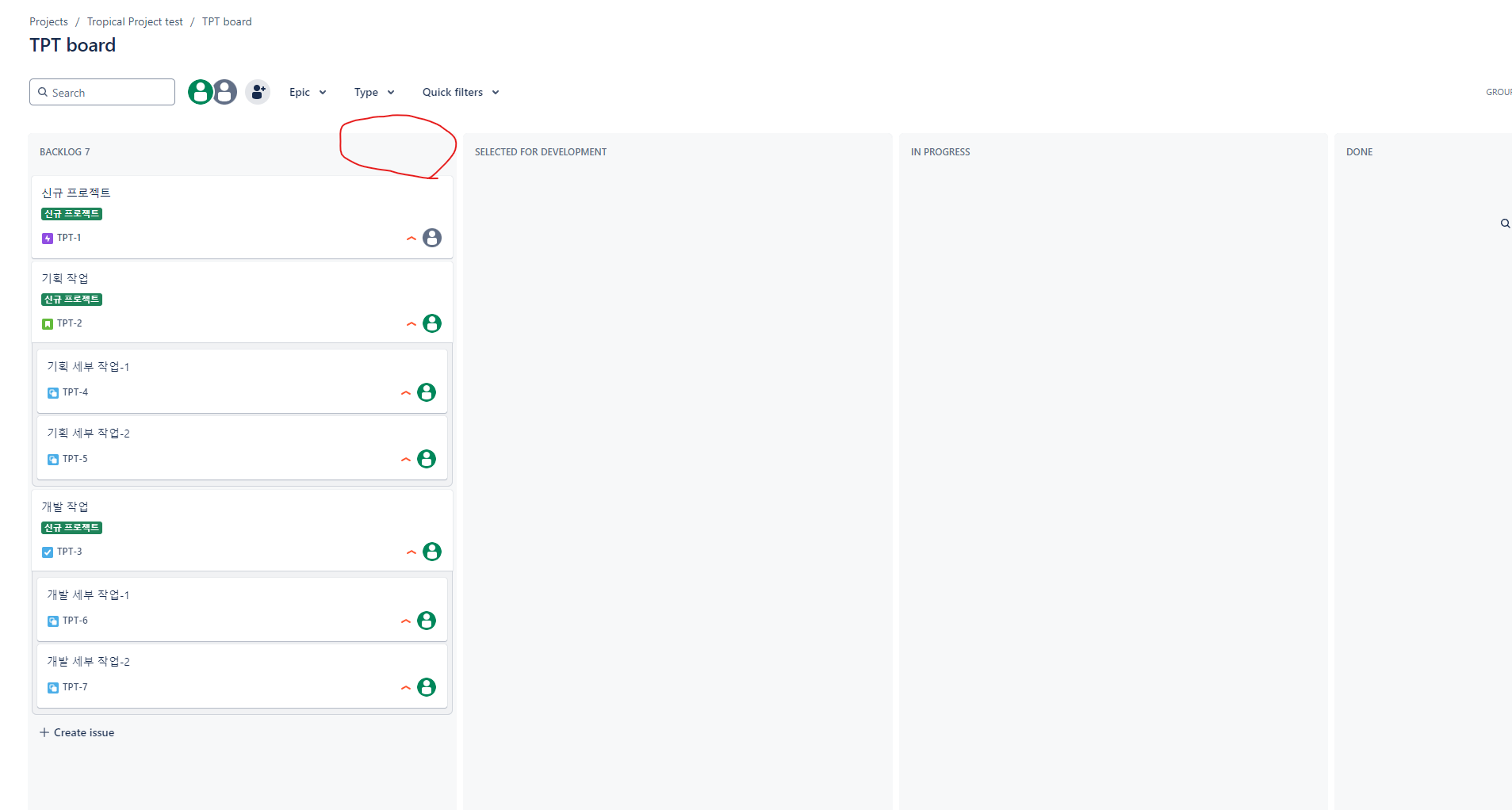The height and width of the screenshot is (810, 1512).
Task: Click the epic label on 기획 작업 card
Action: coord(71,300)
